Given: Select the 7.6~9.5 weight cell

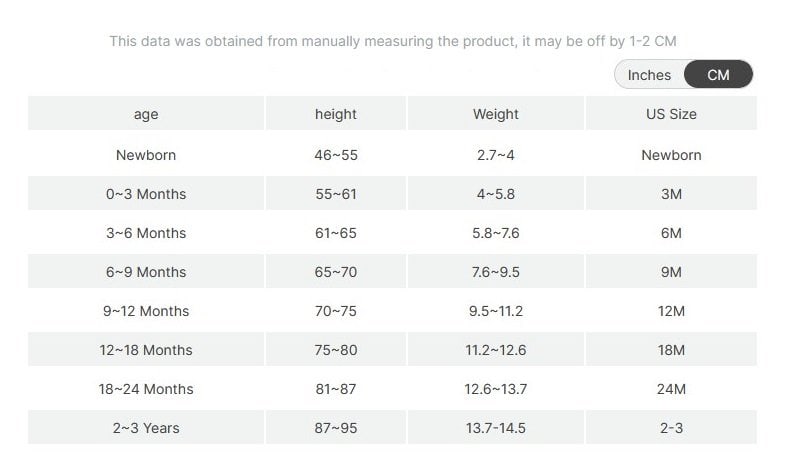Looking at the screenshot, I should (496, 272).
